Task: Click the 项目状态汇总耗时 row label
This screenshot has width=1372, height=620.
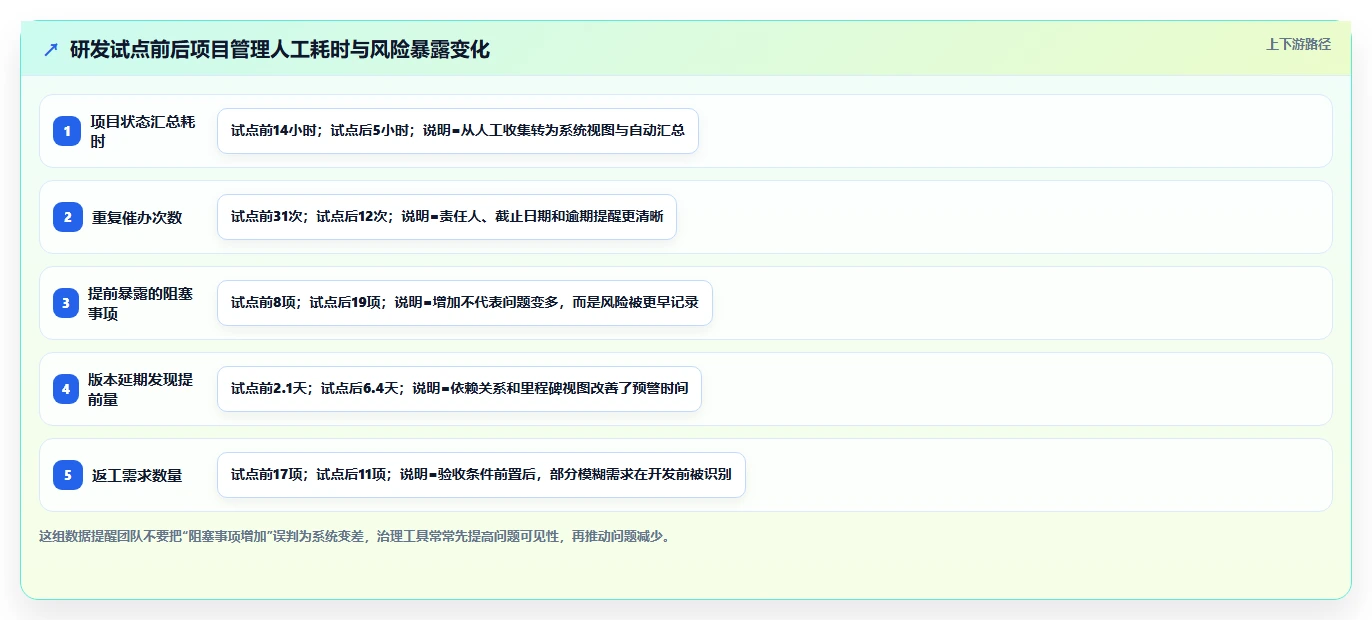Action: tap(142, 131)
